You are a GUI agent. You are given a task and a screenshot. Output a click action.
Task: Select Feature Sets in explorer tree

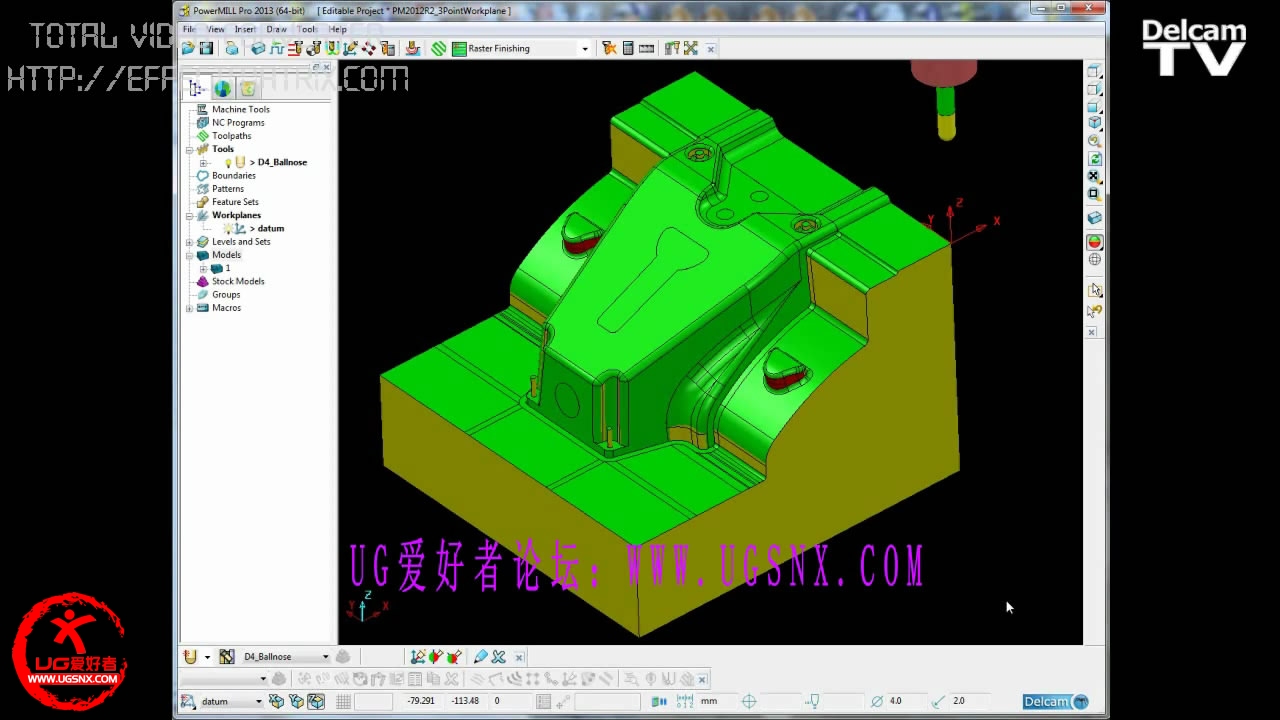(235, 202)
